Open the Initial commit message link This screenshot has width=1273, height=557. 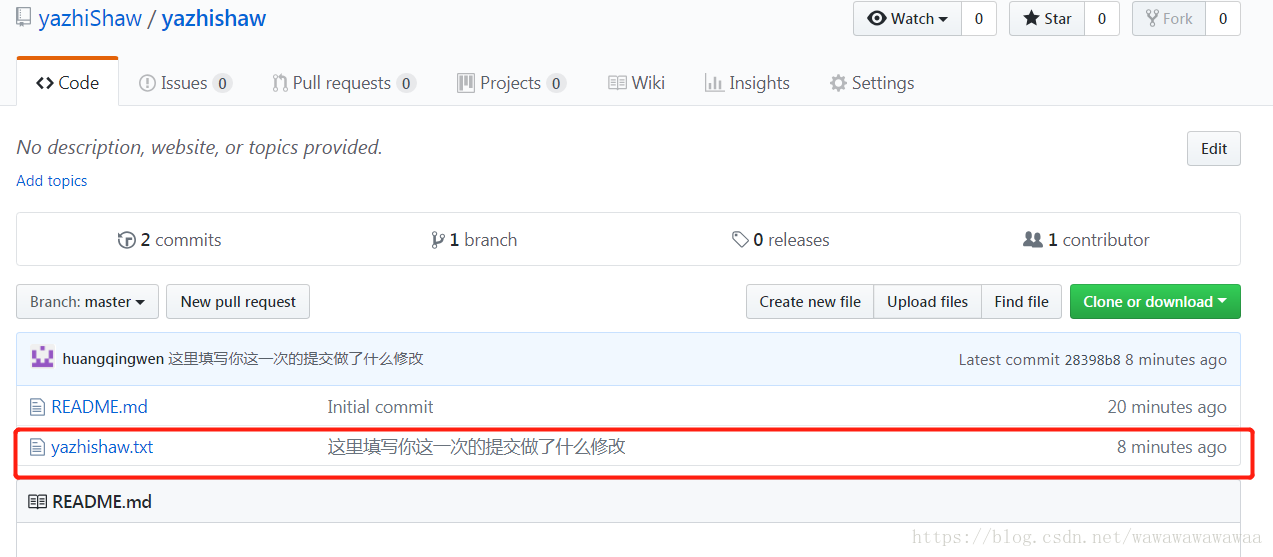point(380,407)
